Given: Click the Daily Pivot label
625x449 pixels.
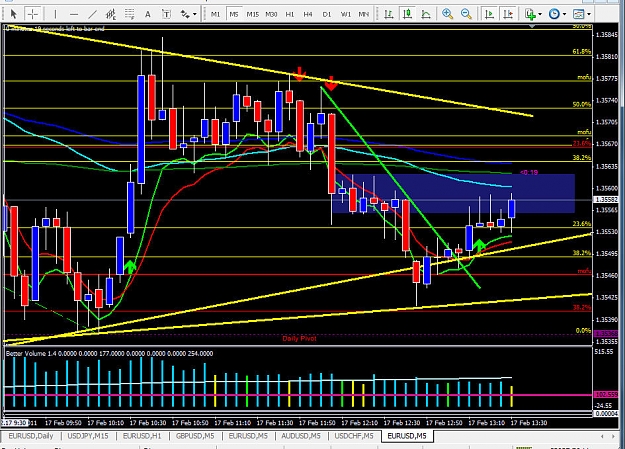Looking at the screenshot, I should click(x=299, y=339).
